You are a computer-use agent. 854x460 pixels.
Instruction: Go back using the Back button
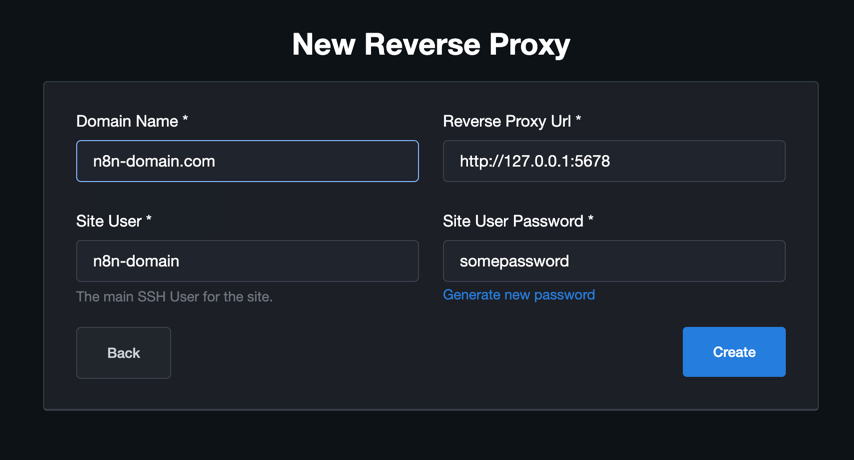tap(124, 353)
